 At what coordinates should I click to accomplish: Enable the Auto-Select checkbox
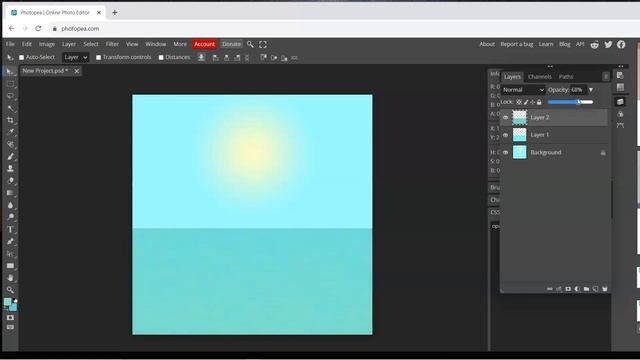[x=22, y=58]
